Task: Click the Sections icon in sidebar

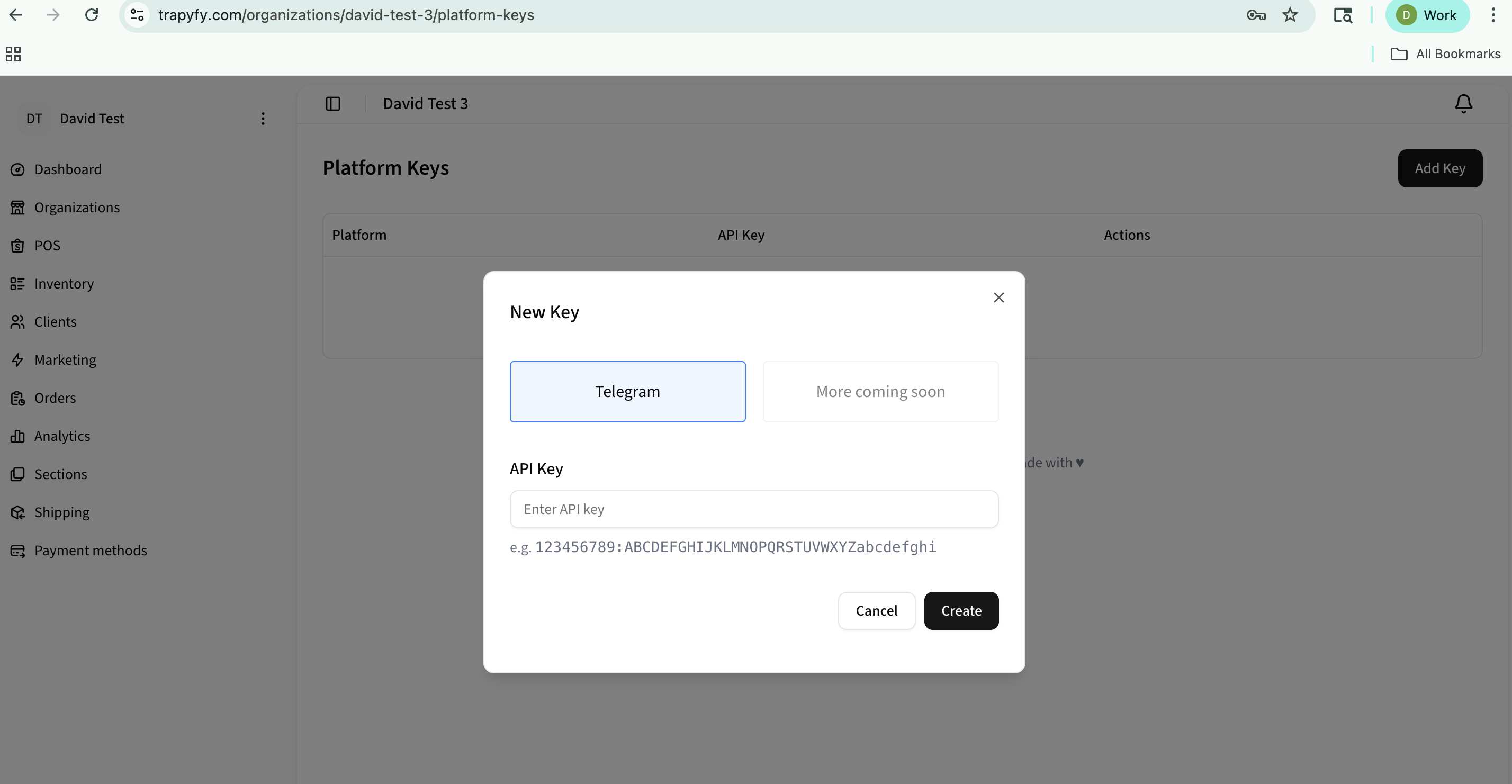Action: pyautogui.click(x=17, y=474)
